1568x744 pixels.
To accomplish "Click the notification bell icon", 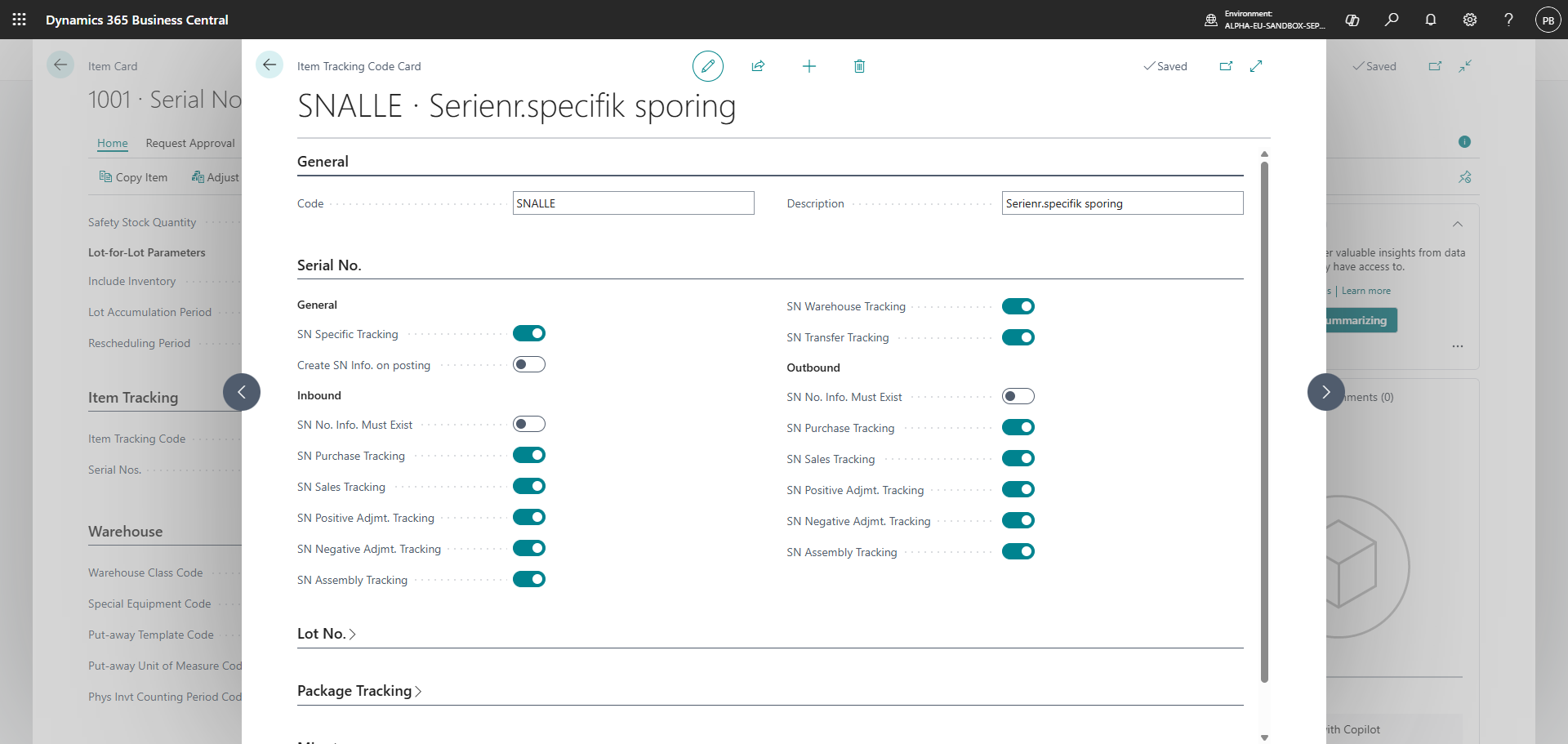I will coord(1431,20).
